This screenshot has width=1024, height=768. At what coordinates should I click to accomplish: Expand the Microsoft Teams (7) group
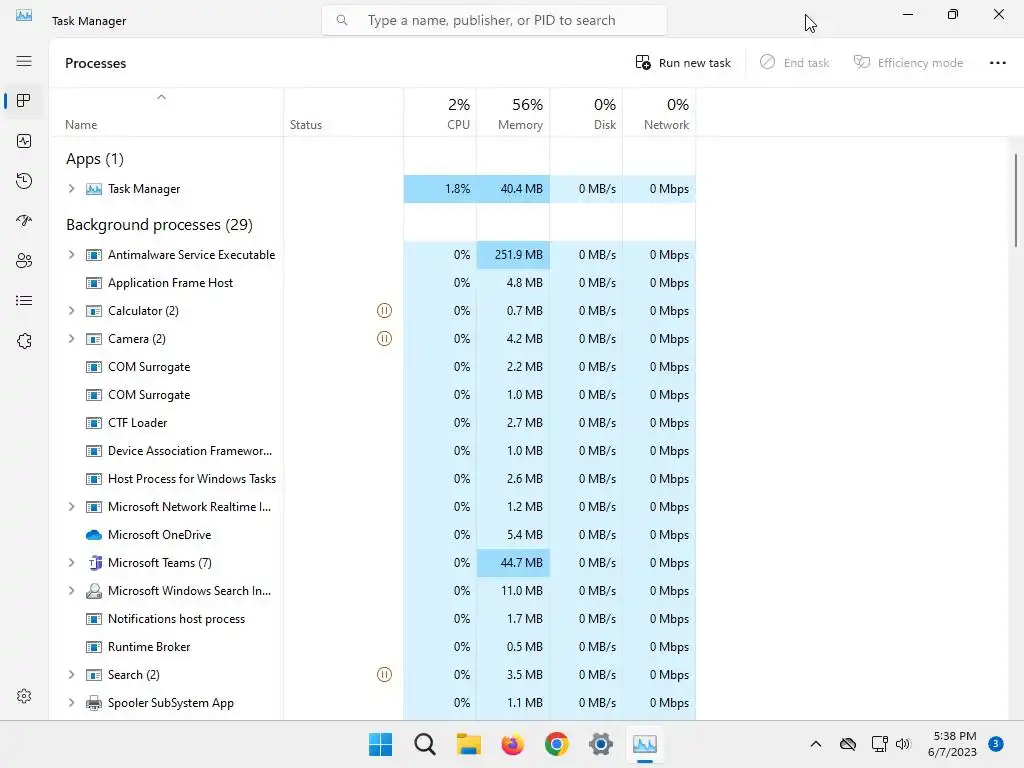coord(71,563)
